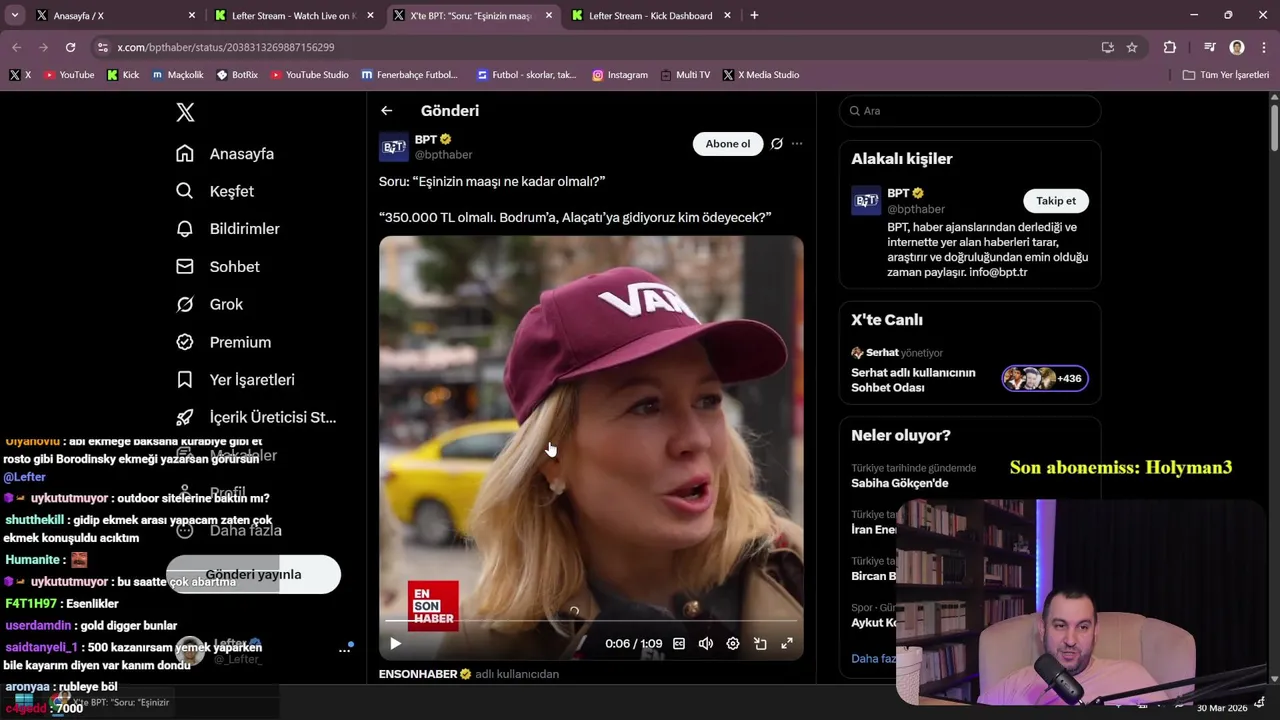1280x720 pixels.
Task: Open Chrome three-dot menu
Action: point(1262,47)
